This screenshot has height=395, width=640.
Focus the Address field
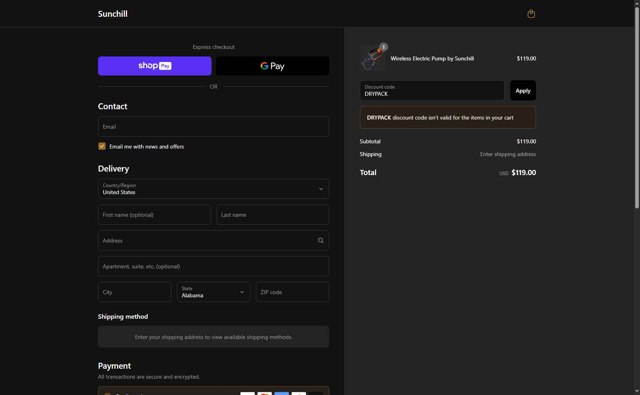213,240
